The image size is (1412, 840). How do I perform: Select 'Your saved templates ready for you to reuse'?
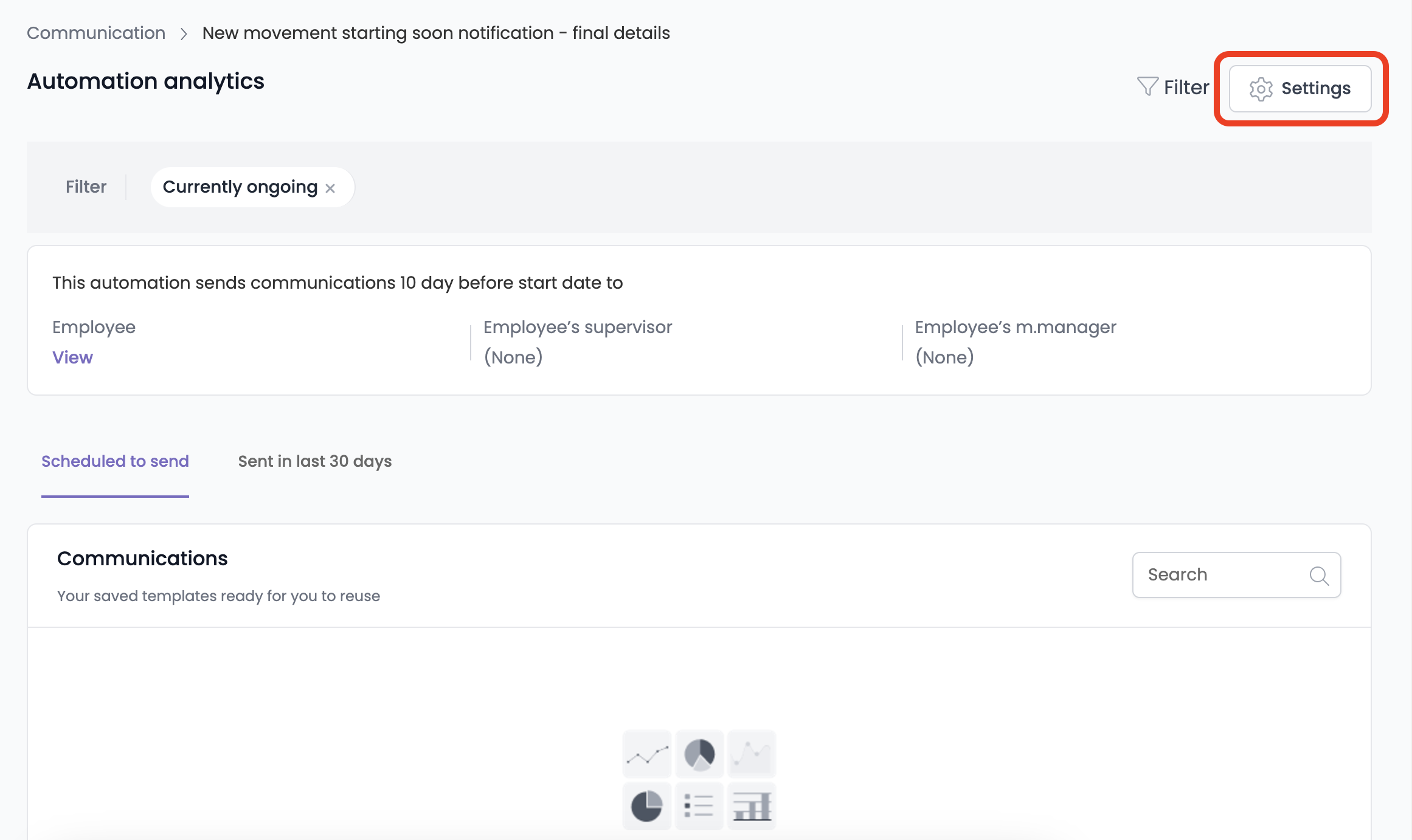click(218, 596)
